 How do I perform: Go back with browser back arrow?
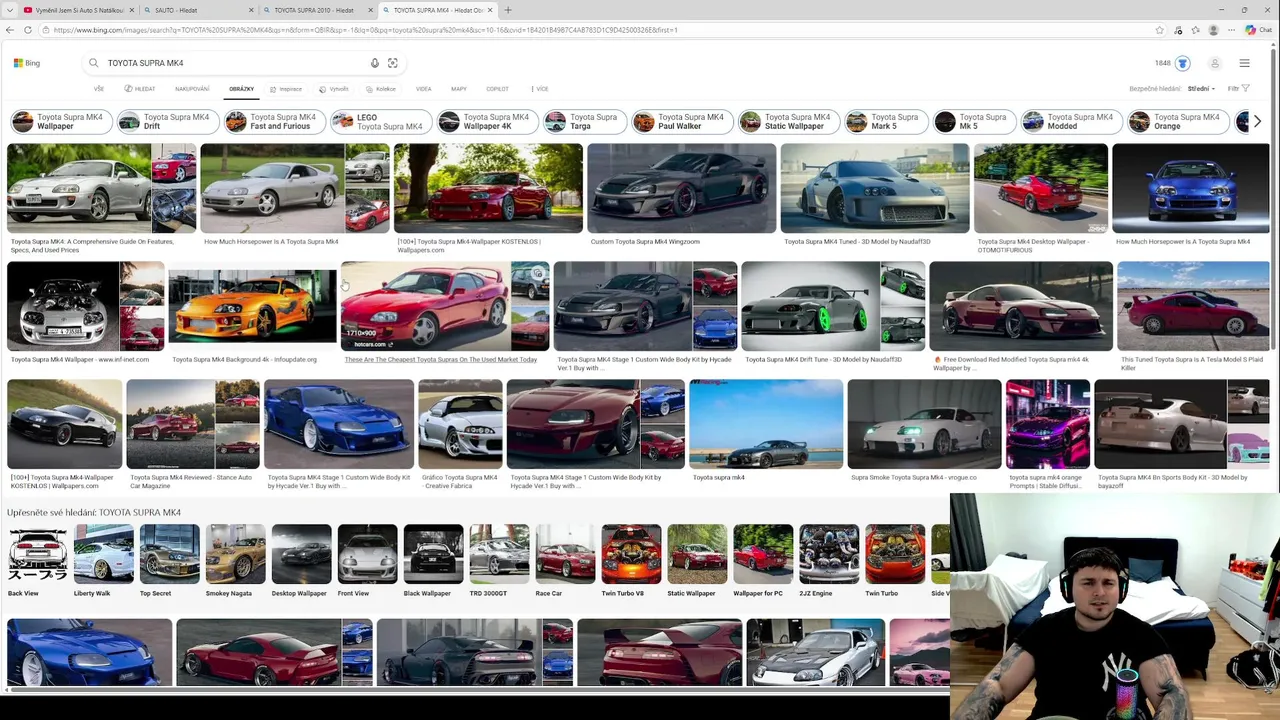coord(10,30)
